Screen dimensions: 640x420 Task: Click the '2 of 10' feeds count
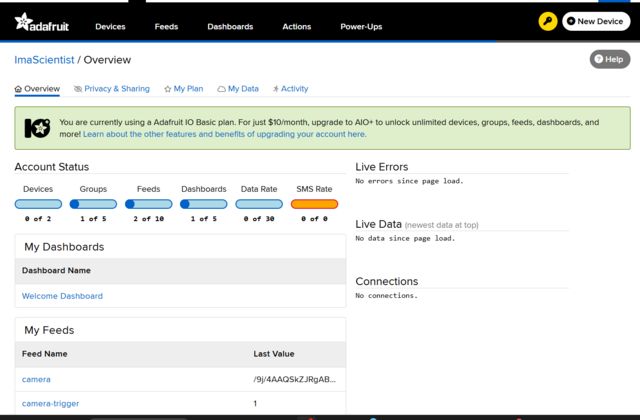pyautogui.click(x=149, y=219)
